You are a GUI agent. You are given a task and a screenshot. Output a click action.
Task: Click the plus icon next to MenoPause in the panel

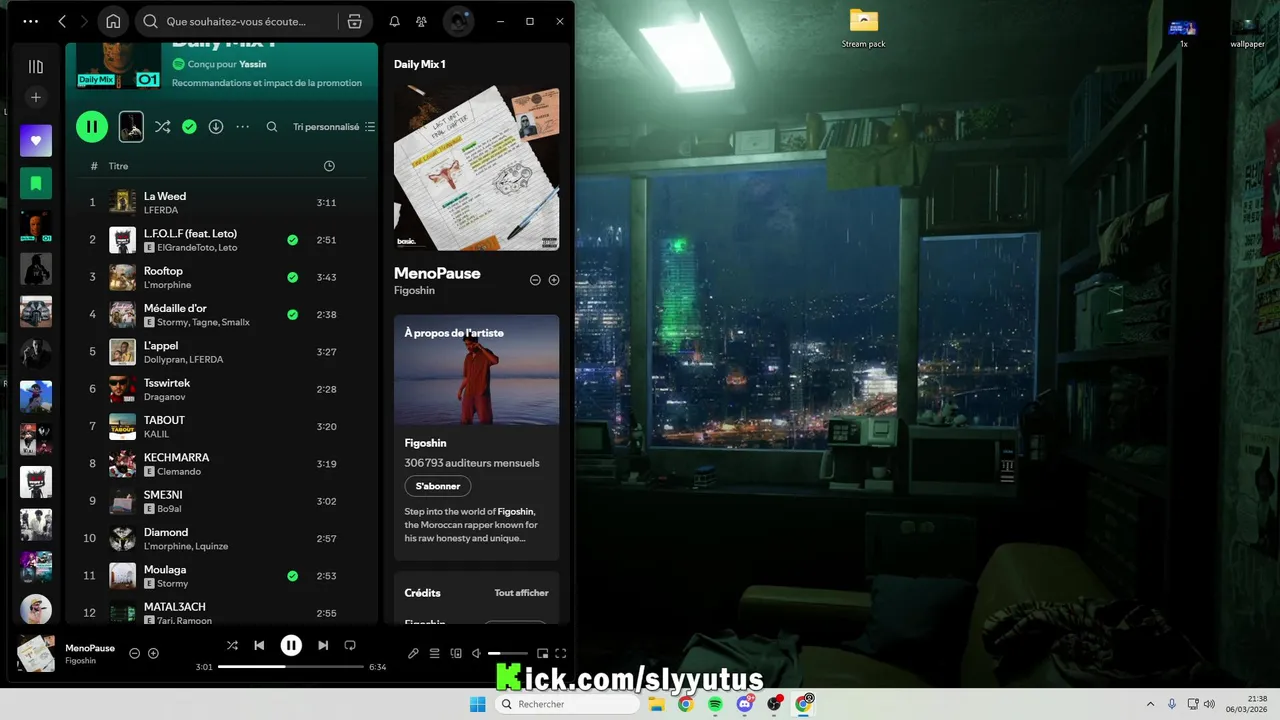[554, 280]
